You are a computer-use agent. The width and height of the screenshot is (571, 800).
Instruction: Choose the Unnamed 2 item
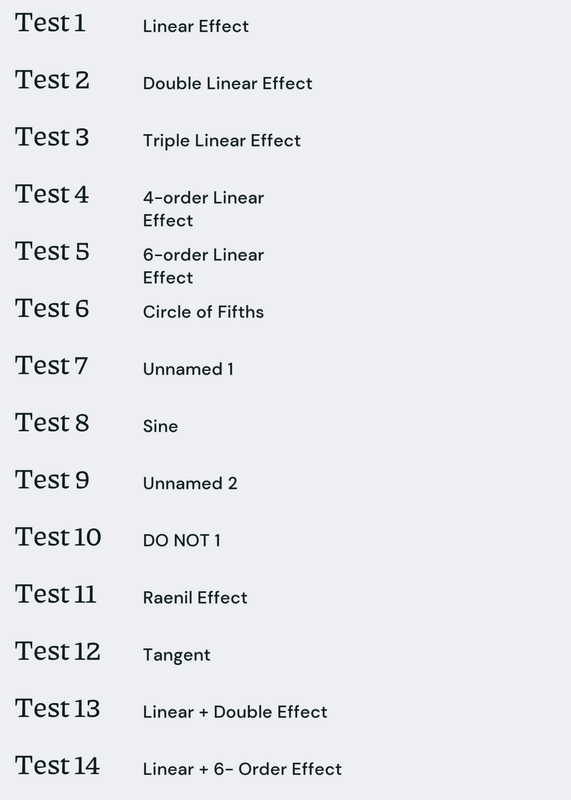190,483
